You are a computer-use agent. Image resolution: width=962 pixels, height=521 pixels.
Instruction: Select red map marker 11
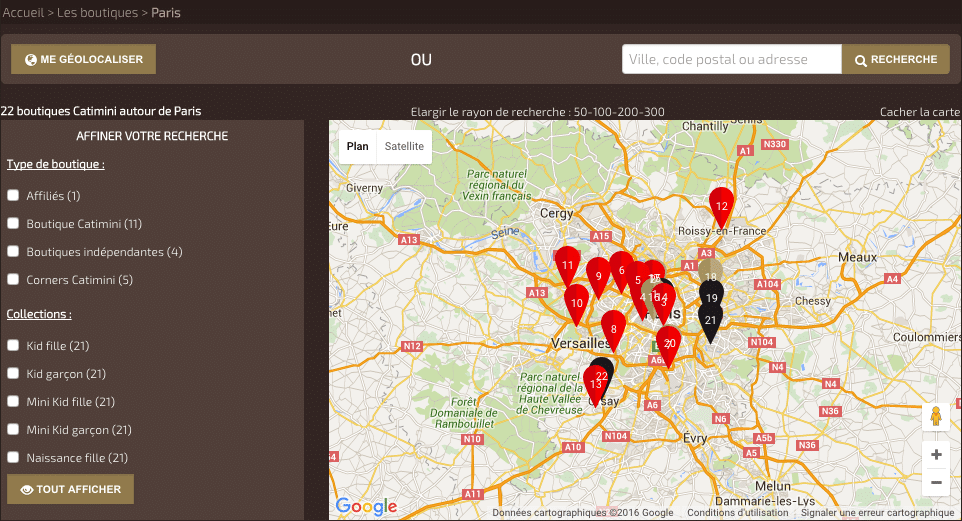click(x=567, y=265)
